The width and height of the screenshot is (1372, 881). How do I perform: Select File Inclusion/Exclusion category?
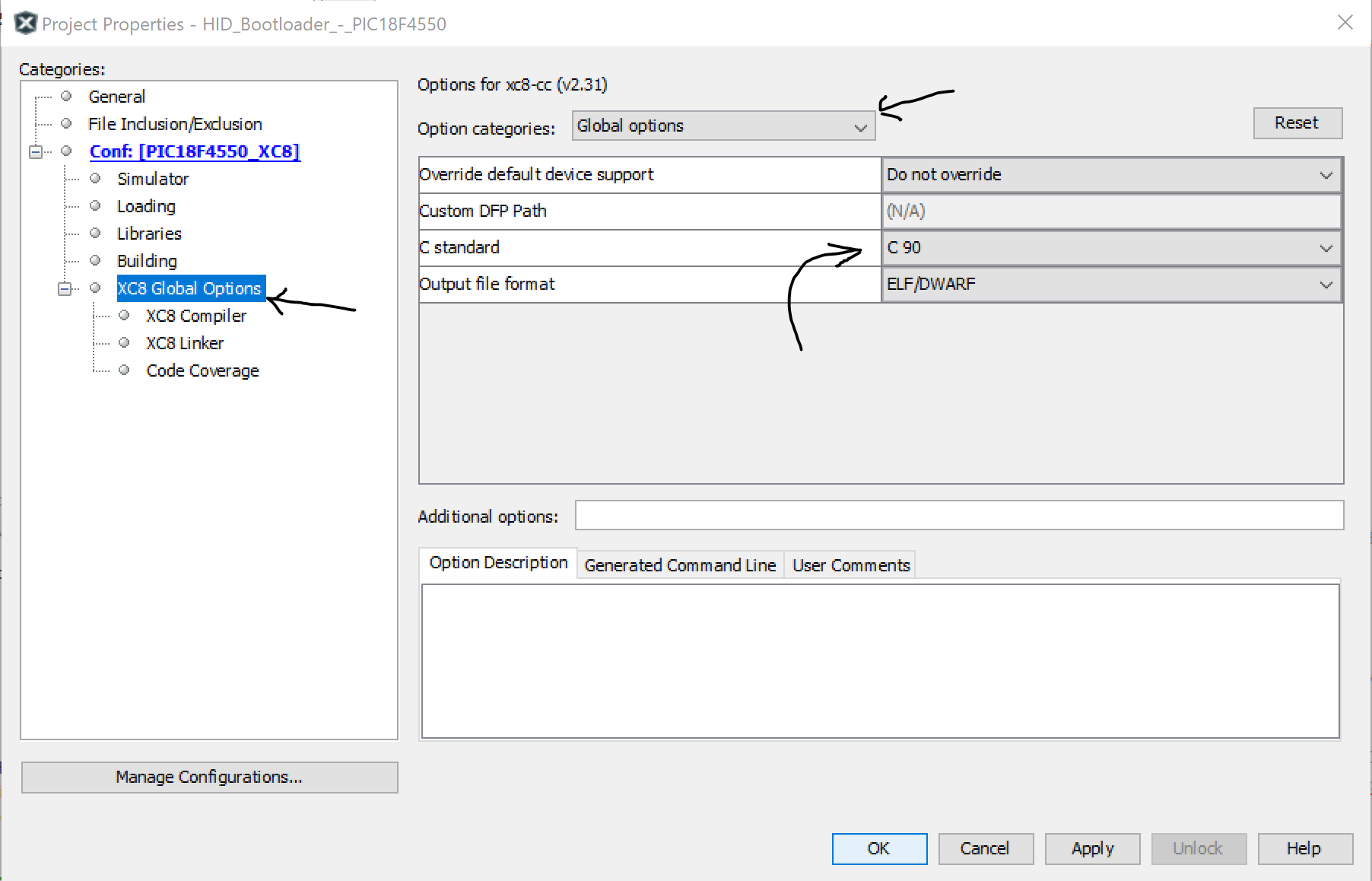pyautogui.click(x=175, y=124)
